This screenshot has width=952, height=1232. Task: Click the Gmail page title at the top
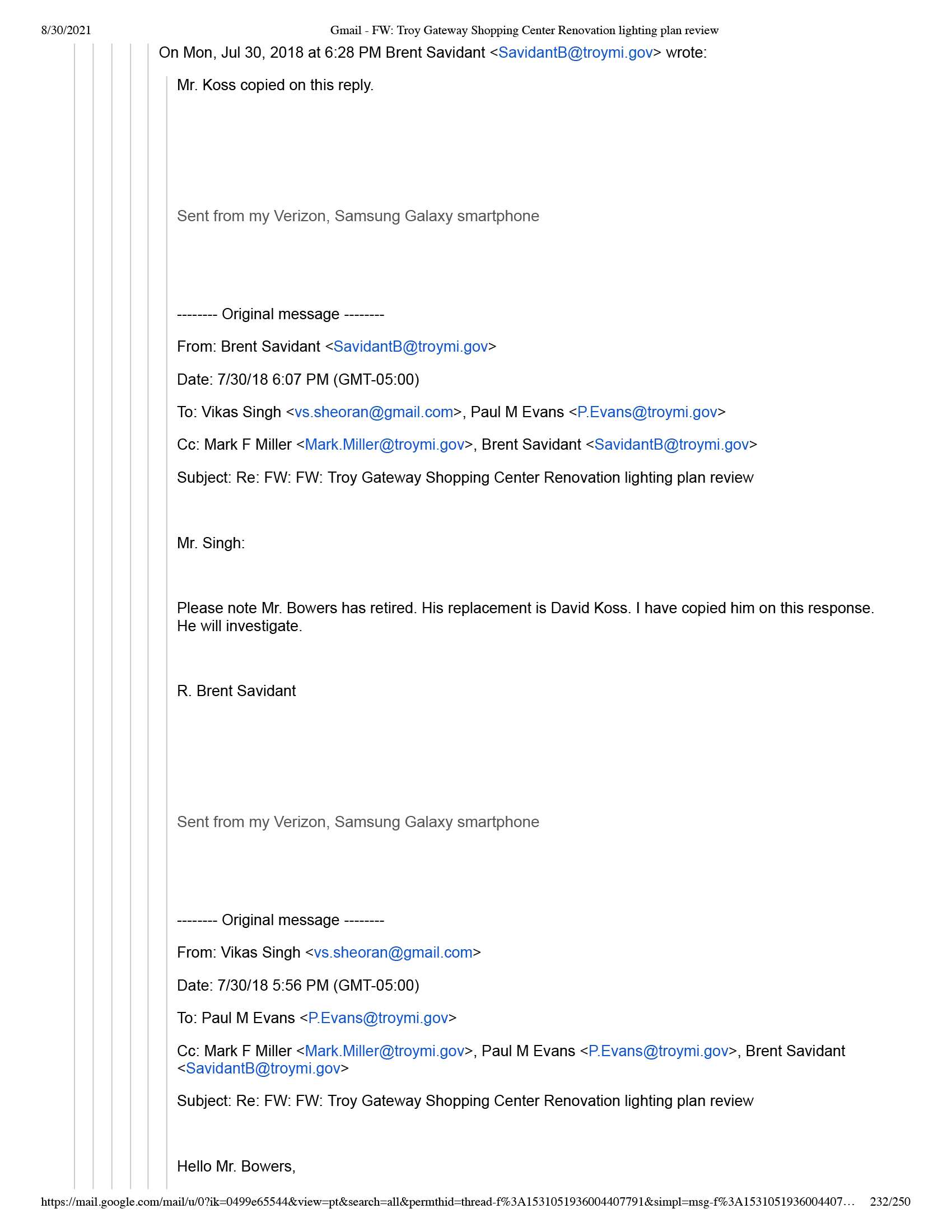coord(524,30)
